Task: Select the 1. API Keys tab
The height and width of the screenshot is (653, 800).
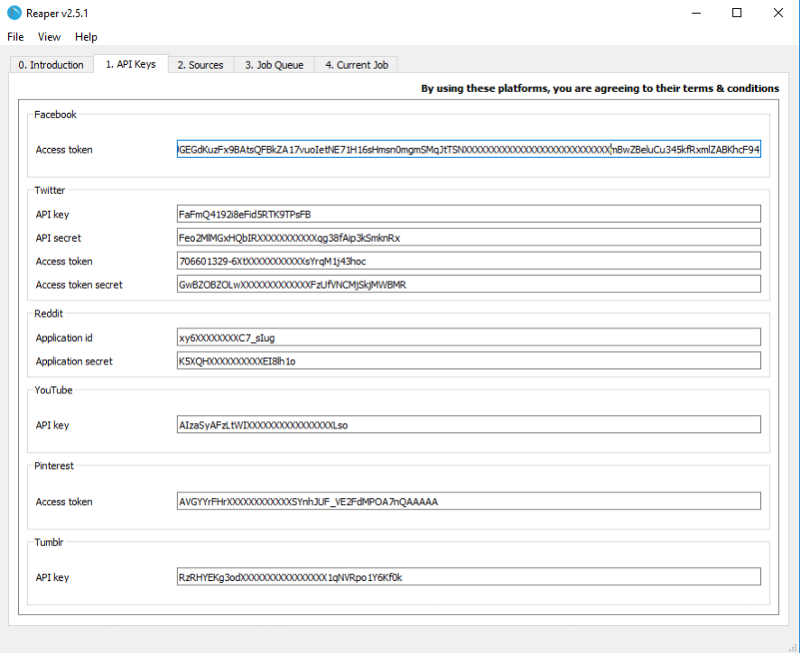Action: coord(131,64)
